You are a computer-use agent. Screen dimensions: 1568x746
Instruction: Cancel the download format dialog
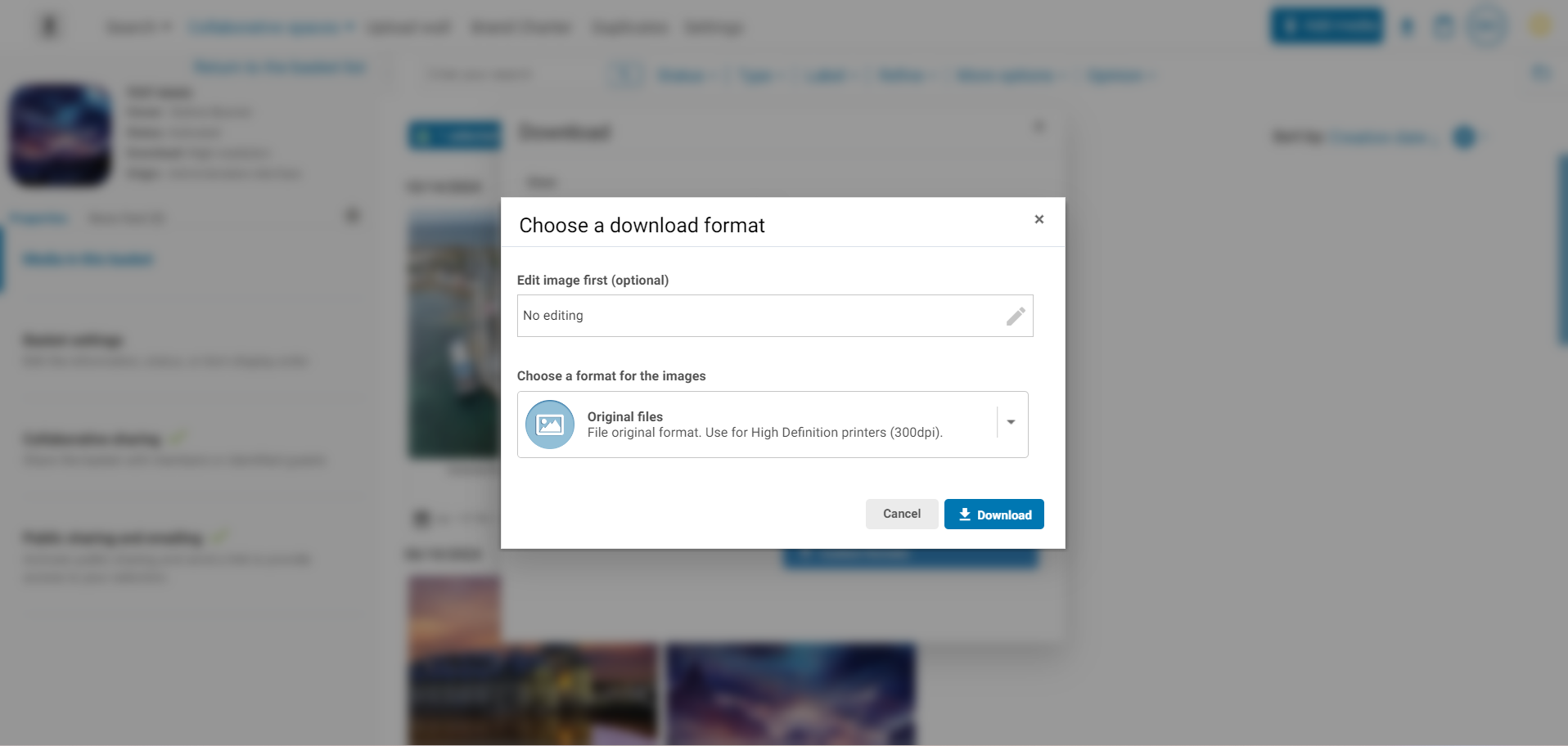point(902,514)
